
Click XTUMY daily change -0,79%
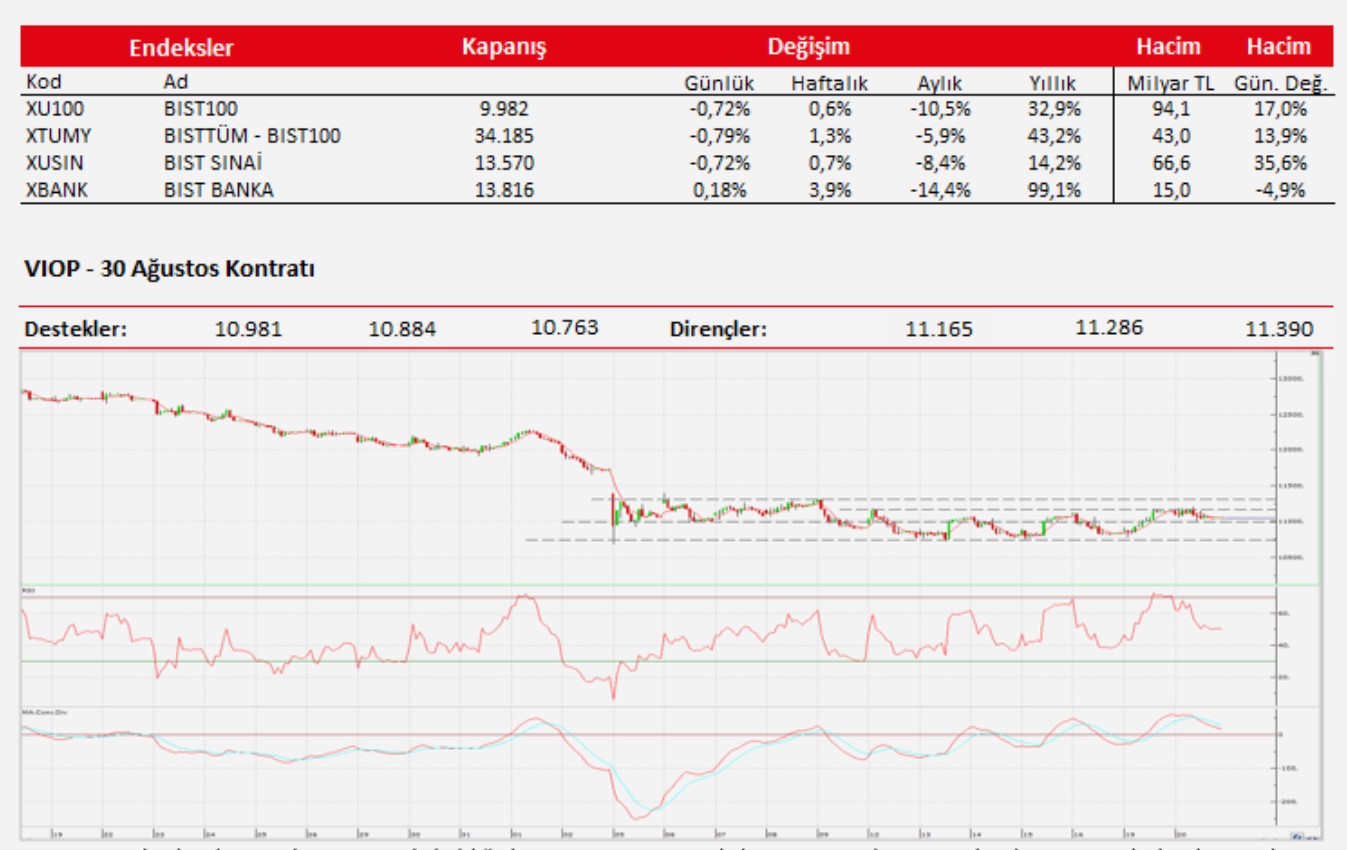[719, 136]
